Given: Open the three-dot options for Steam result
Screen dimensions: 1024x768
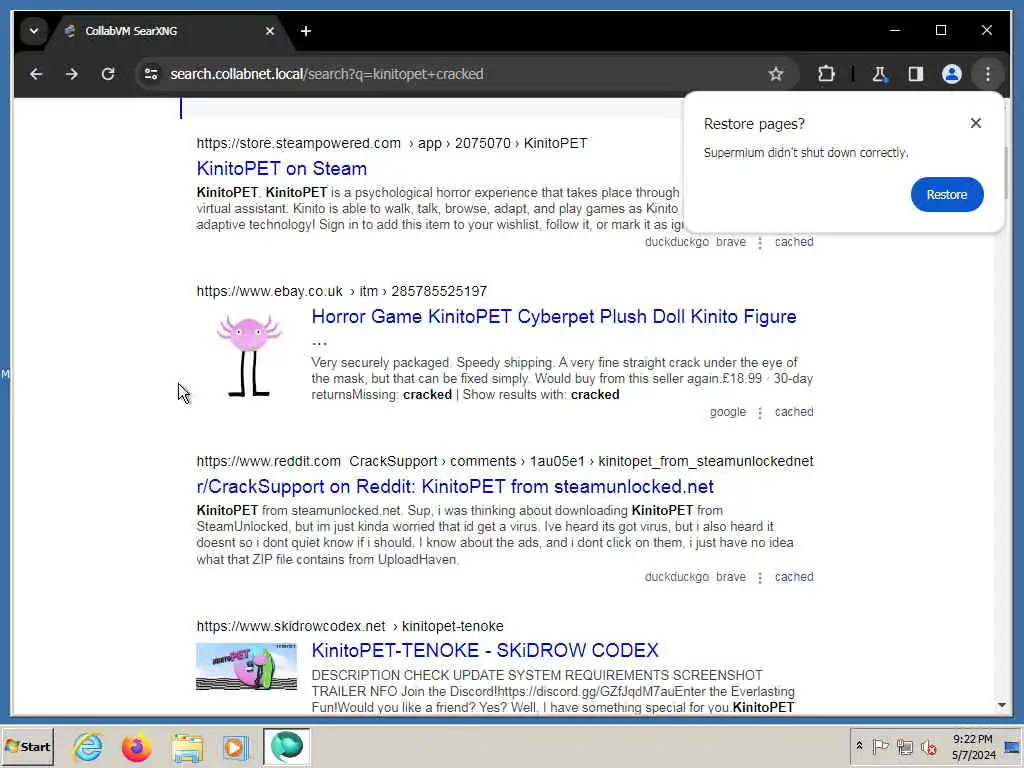Looking at the screenshot, I should pos(760,243).
